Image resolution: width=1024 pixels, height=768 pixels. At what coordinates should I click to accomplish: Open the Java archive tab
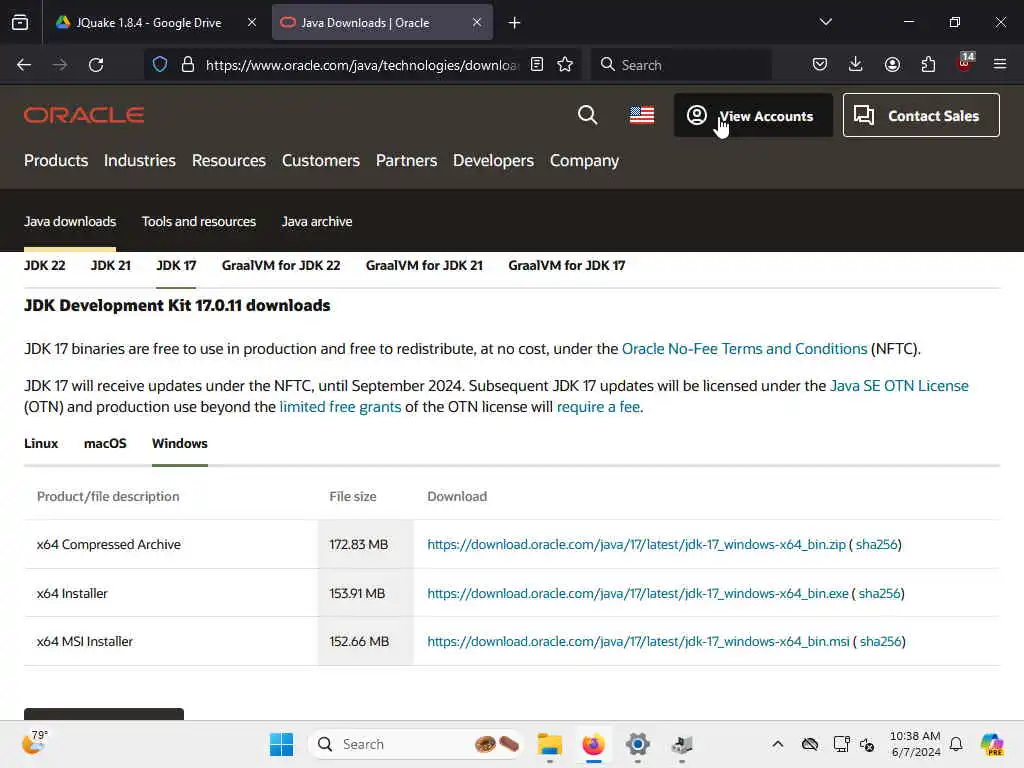pyautogui.click(x=317, y=221)
